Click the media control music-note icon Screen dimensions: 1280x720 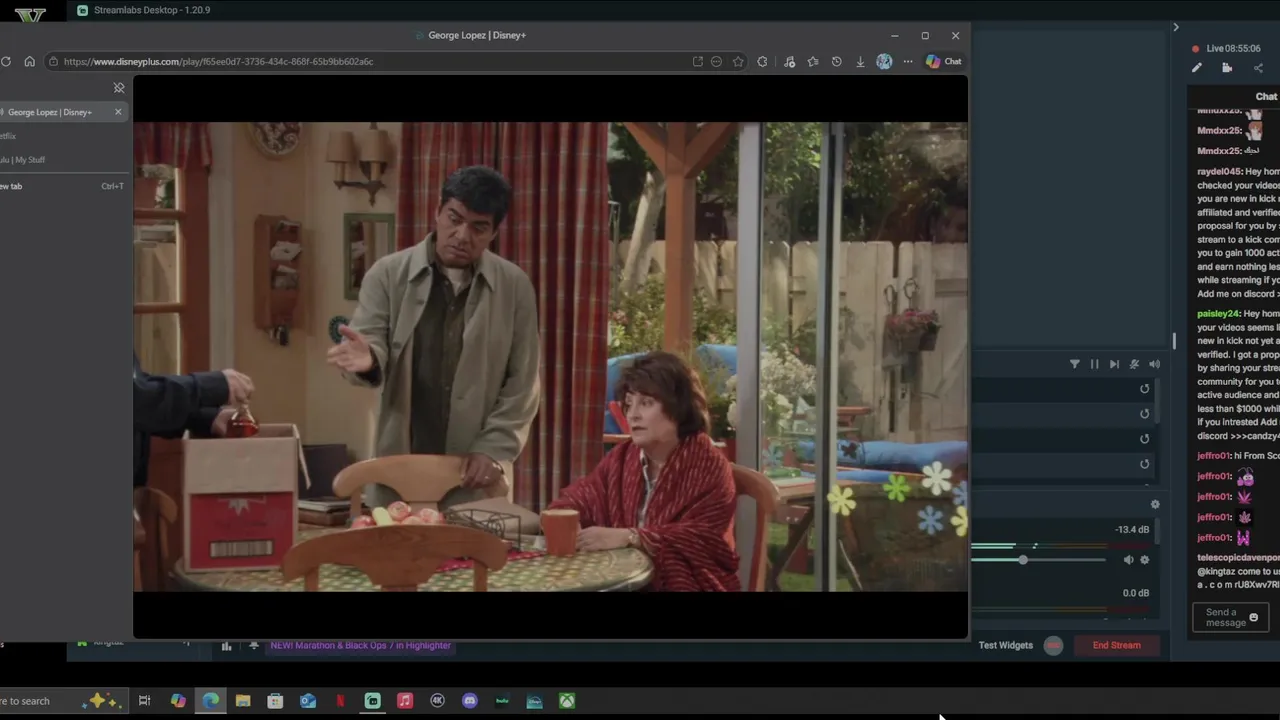789,61
